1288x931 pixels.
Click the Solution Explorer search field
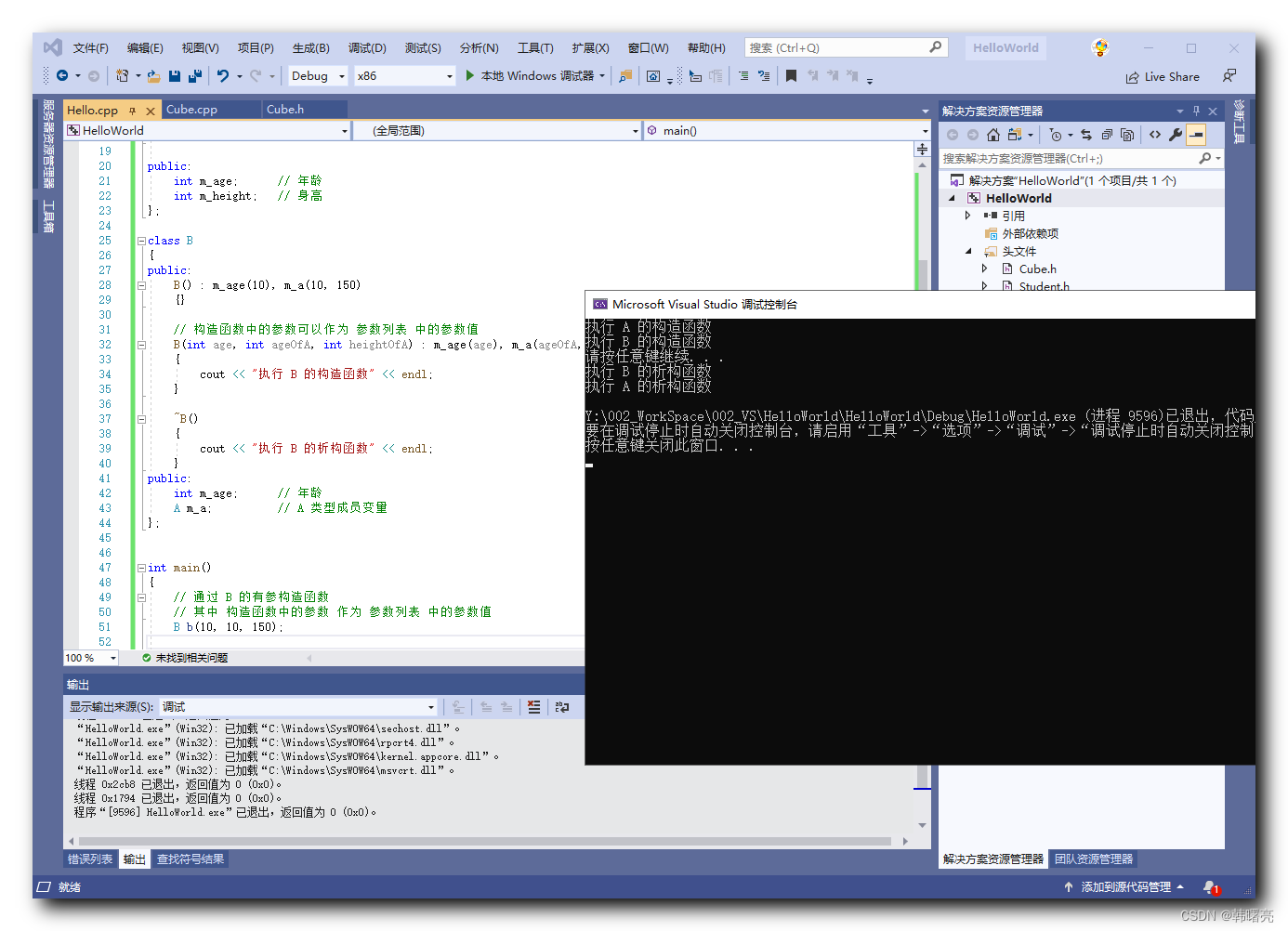(x=1081, y=159)
